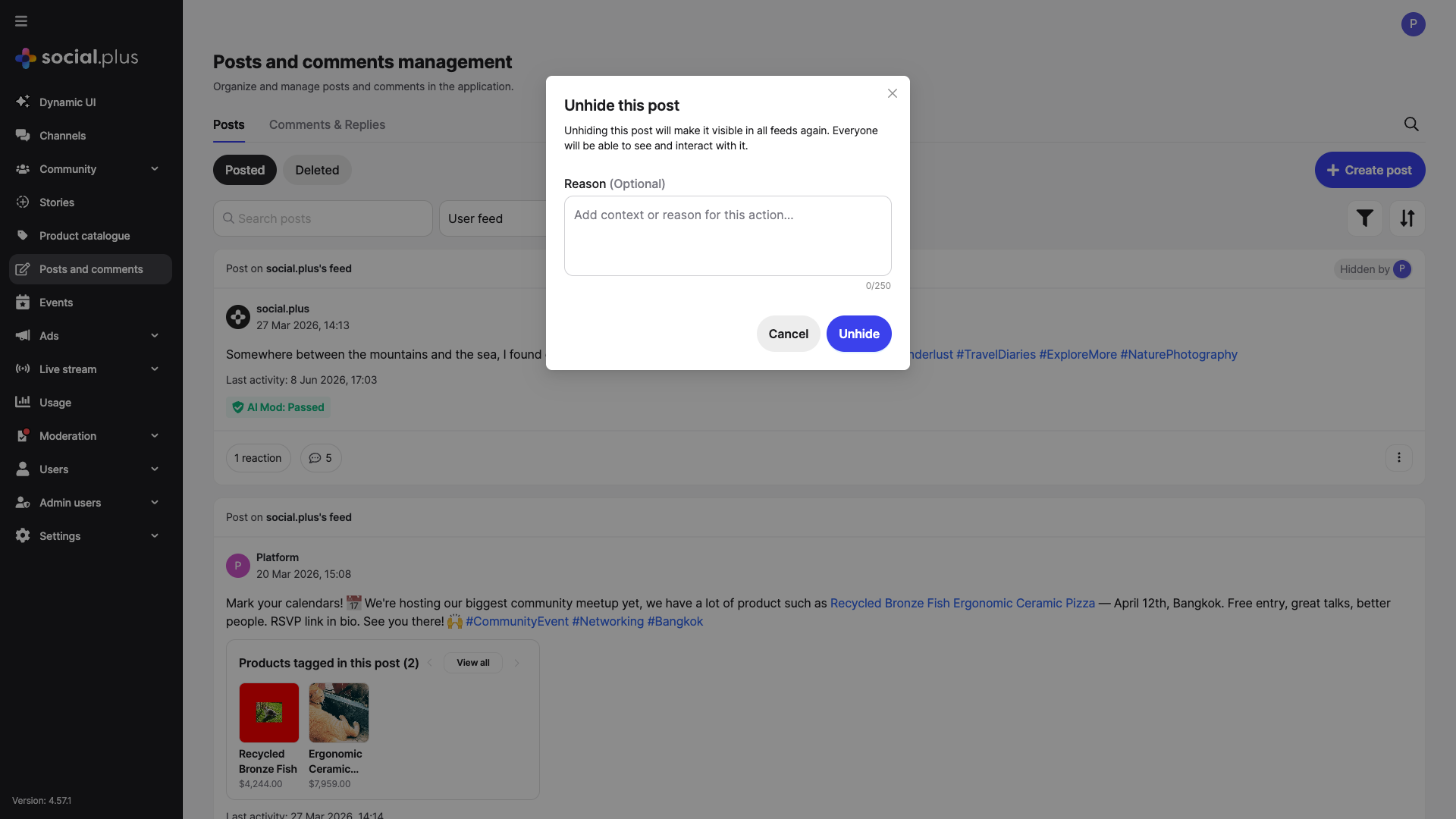Screen dimensions: 1456x819
Task: Expand the Moderation sidebar menu
Action: (x=90, y=436)
